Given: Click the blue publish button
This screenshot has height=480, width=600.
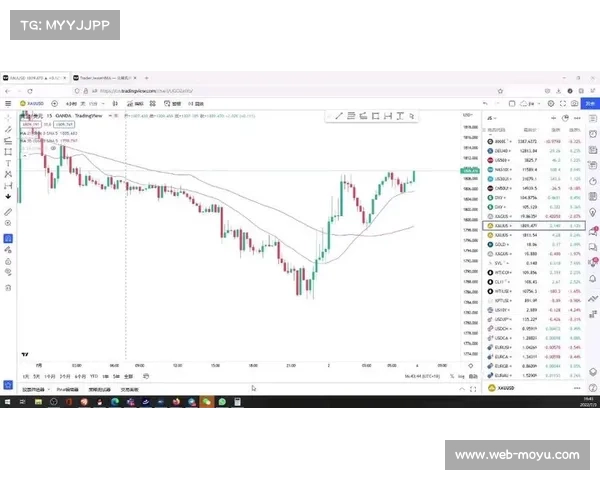Looking at the screenshot, I should coord(590,103).
